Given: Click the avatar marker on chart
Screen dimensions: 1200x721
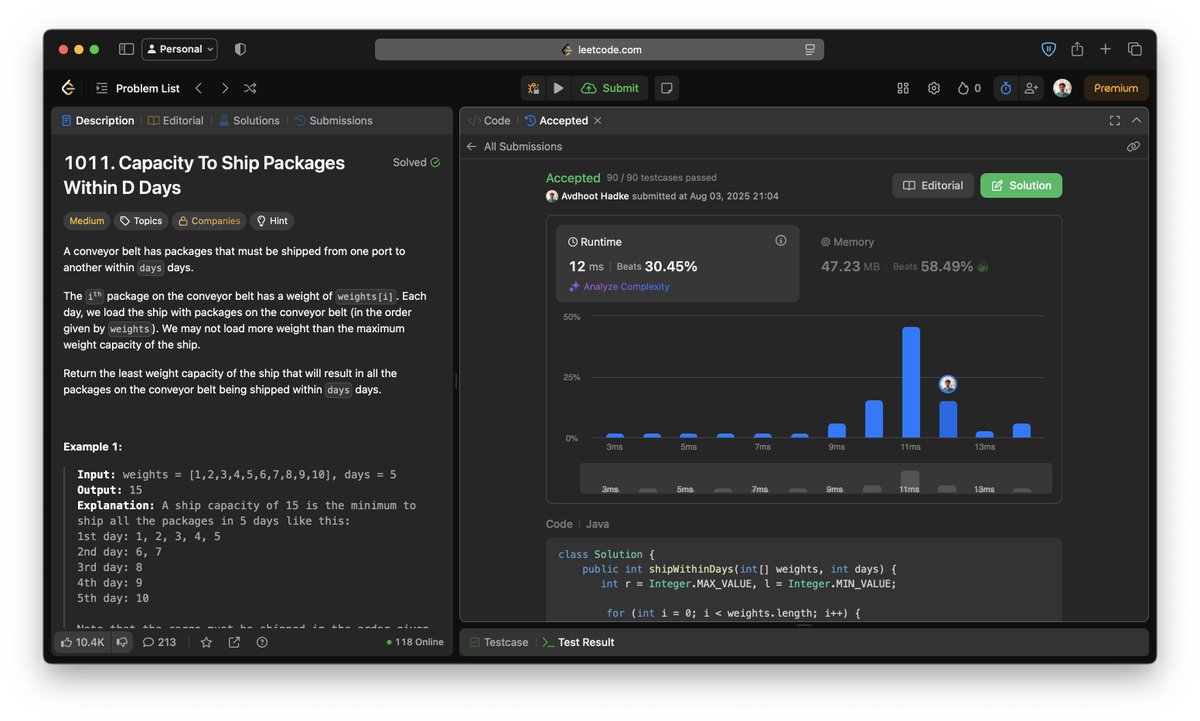Looking at the screenshot, I should tap(948, 384).
